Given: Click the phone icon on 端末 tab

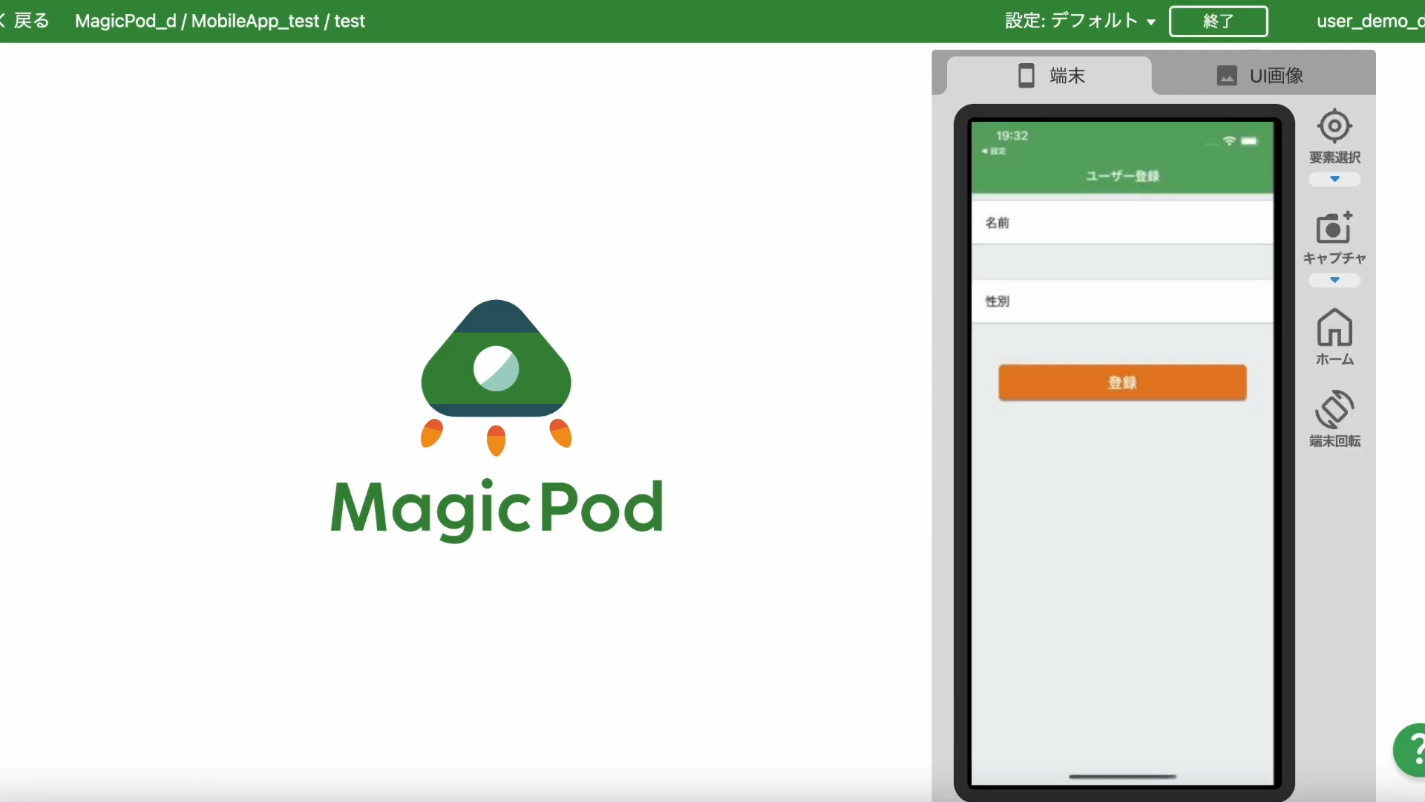Looking at the screenshot, I should (x=1026, y=75).
